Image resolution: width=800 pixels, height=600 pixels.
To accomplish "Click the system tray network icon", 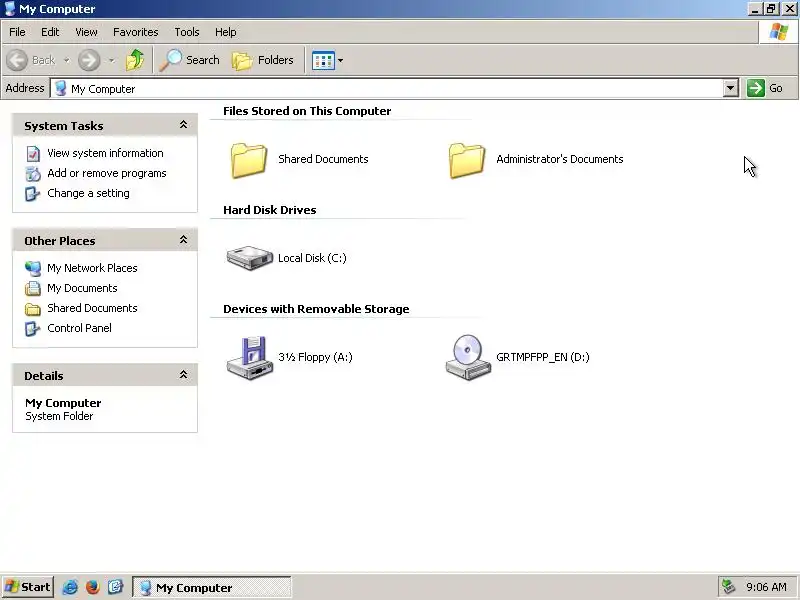I will click(x=728, y=587).
